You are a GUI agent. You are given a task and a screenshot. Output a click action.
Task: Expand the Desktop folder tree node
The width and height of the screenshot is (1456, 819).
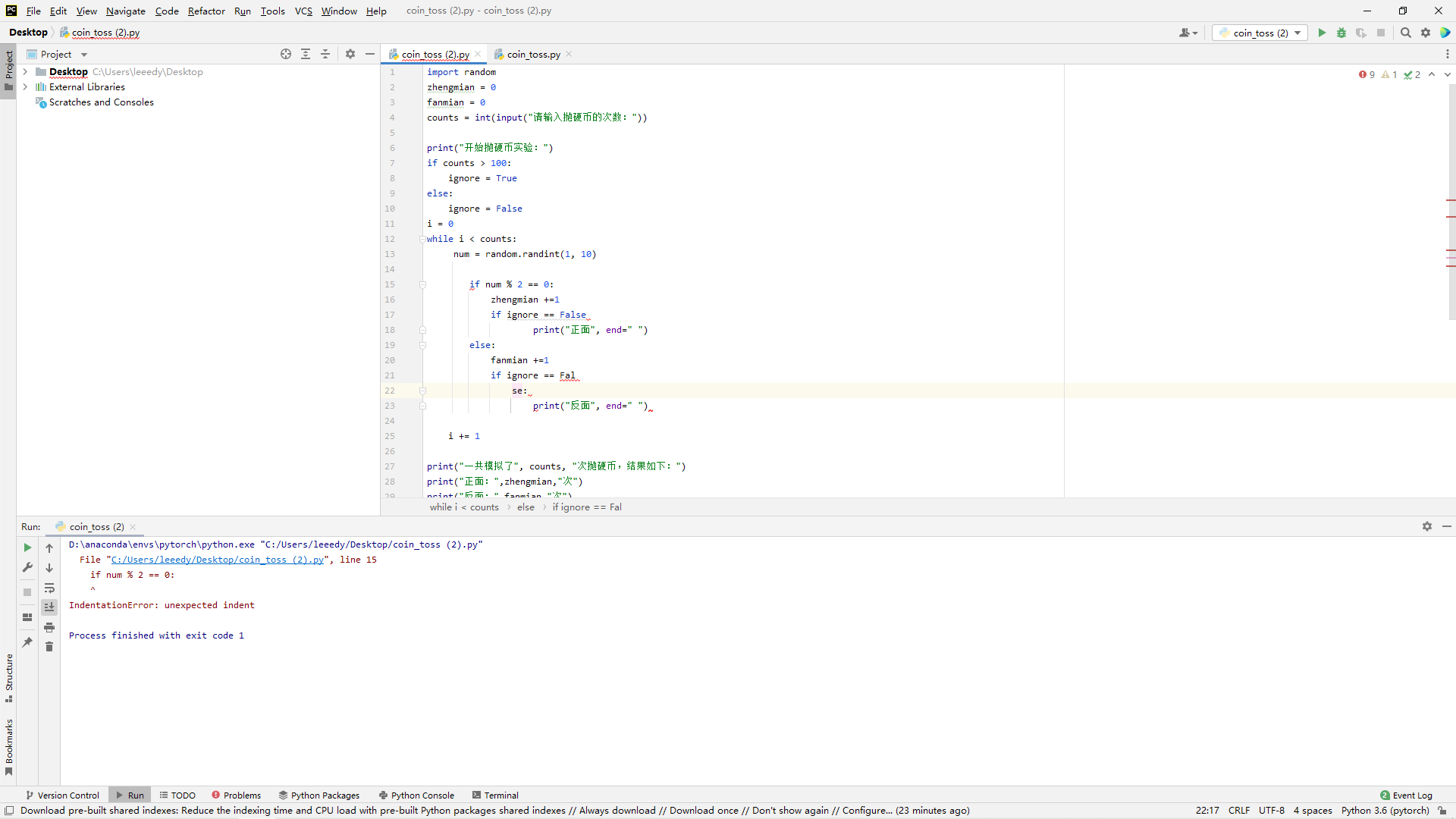[x=25, y=72]
